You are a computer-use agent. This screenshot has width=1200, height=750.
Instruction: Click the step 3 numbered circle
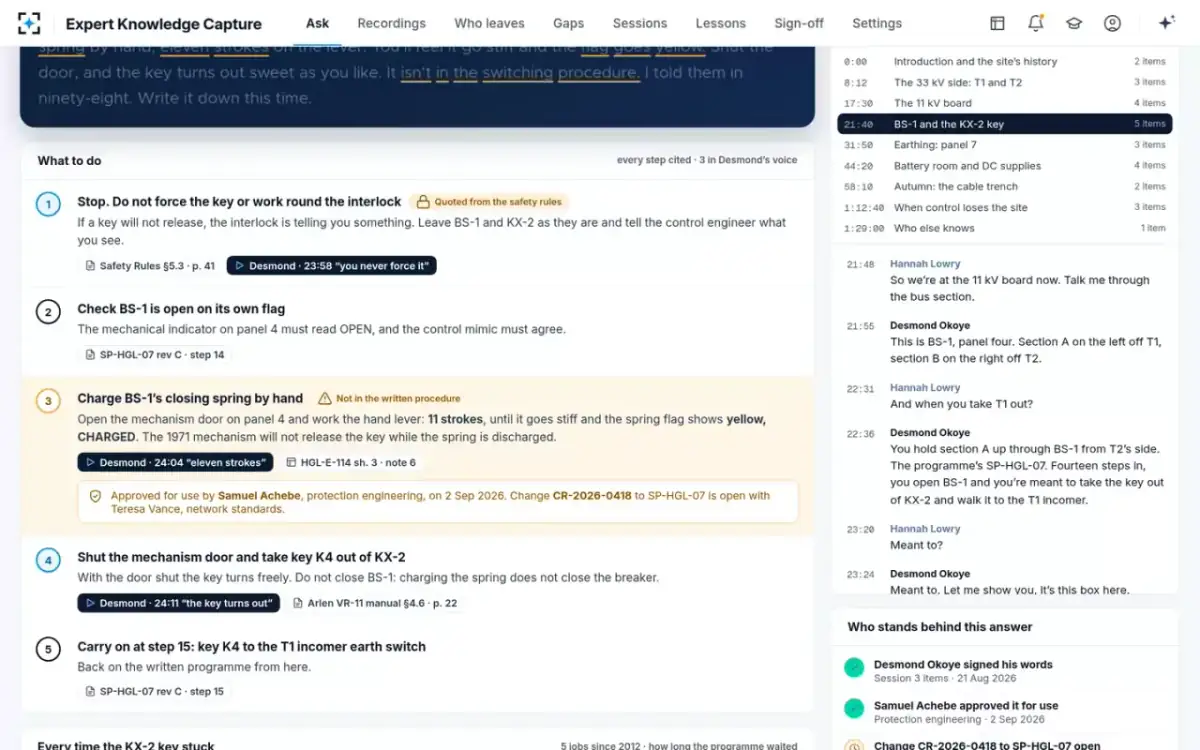pos(48,401)
